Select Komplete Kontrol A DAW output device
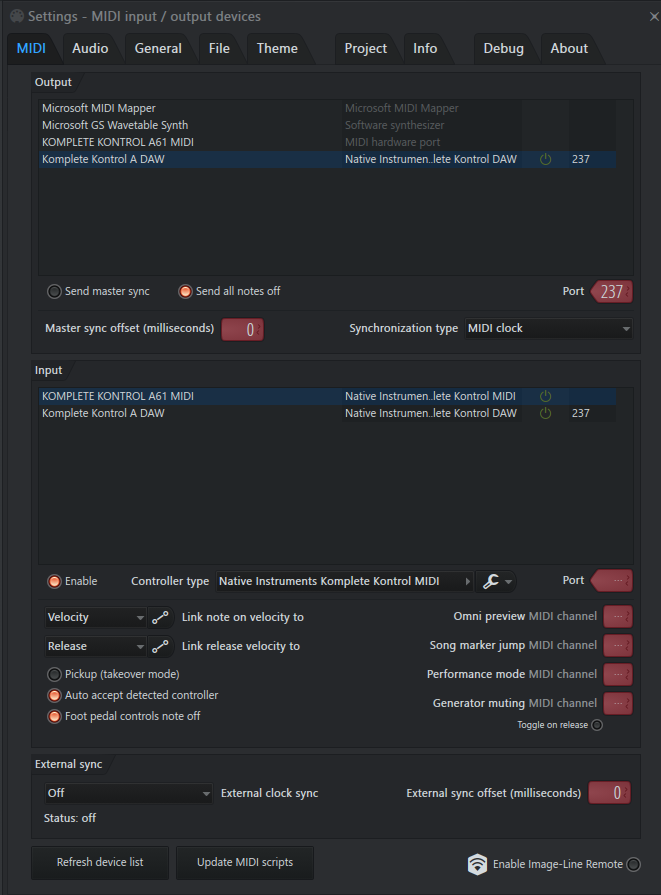Screen dimensions: 661x895 (x=328, y=159)
